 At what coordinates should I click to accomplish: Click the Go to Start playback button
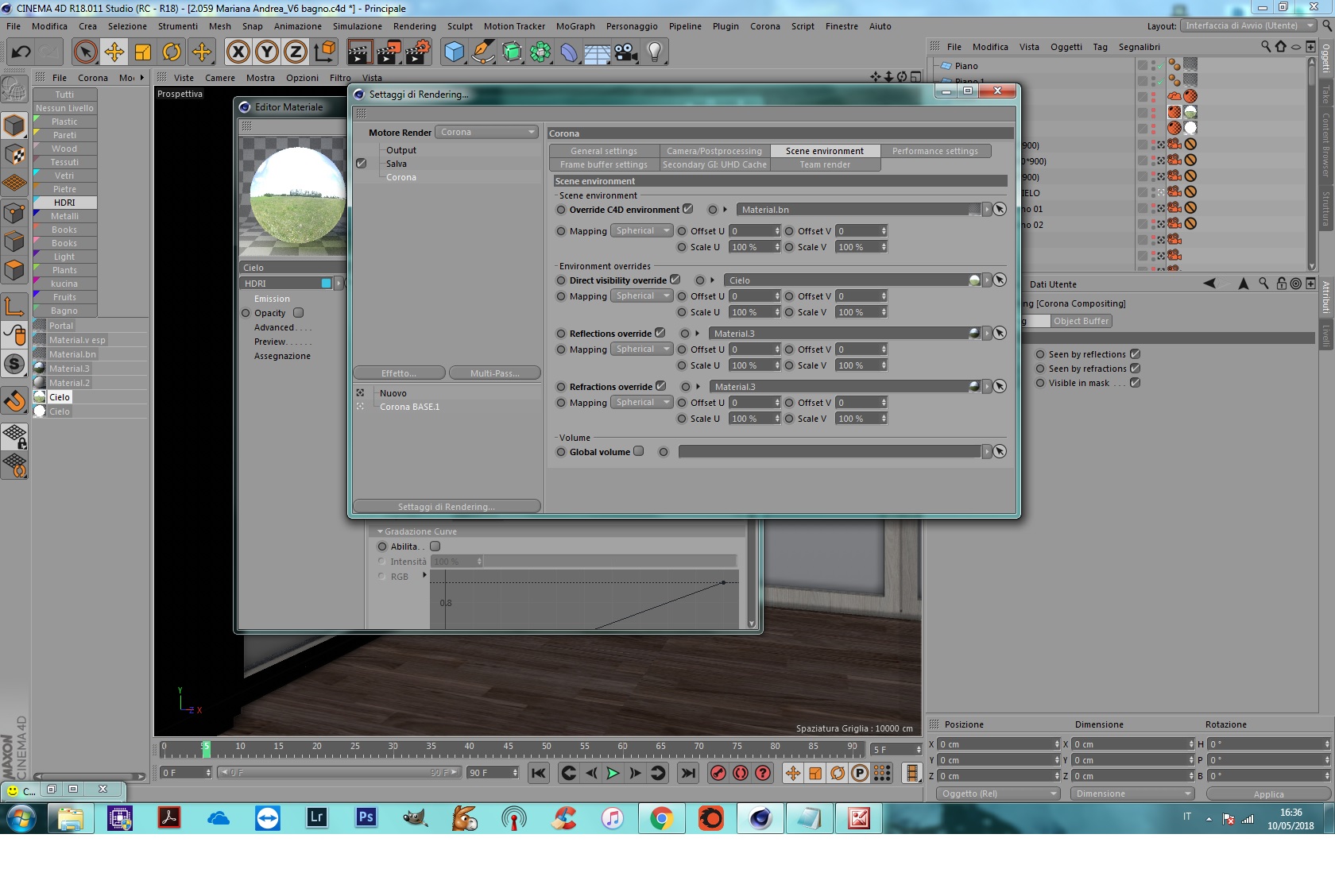539,773
